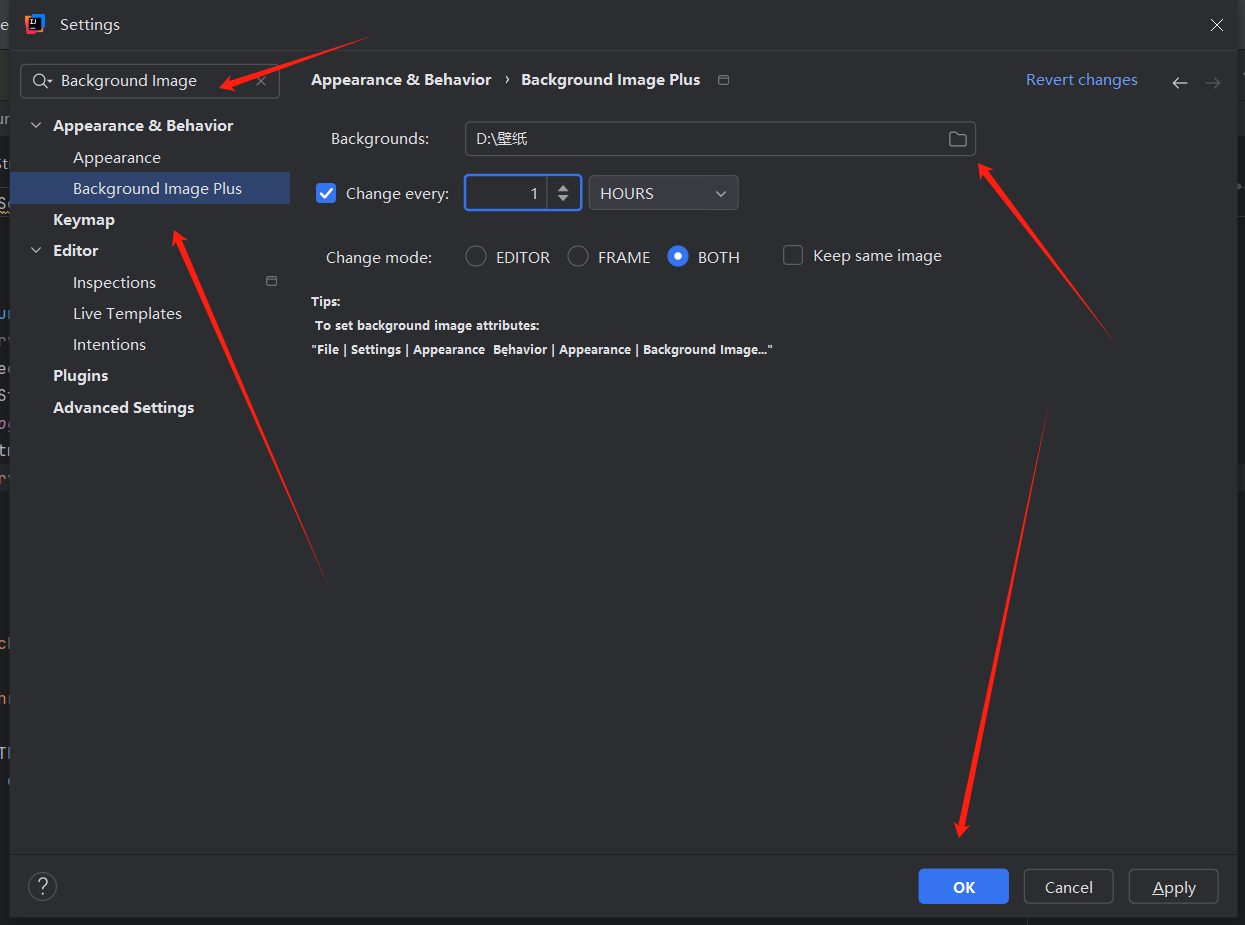Select Appearance in settings tree
Screen dimensions: 1245x925
point(117,157)
